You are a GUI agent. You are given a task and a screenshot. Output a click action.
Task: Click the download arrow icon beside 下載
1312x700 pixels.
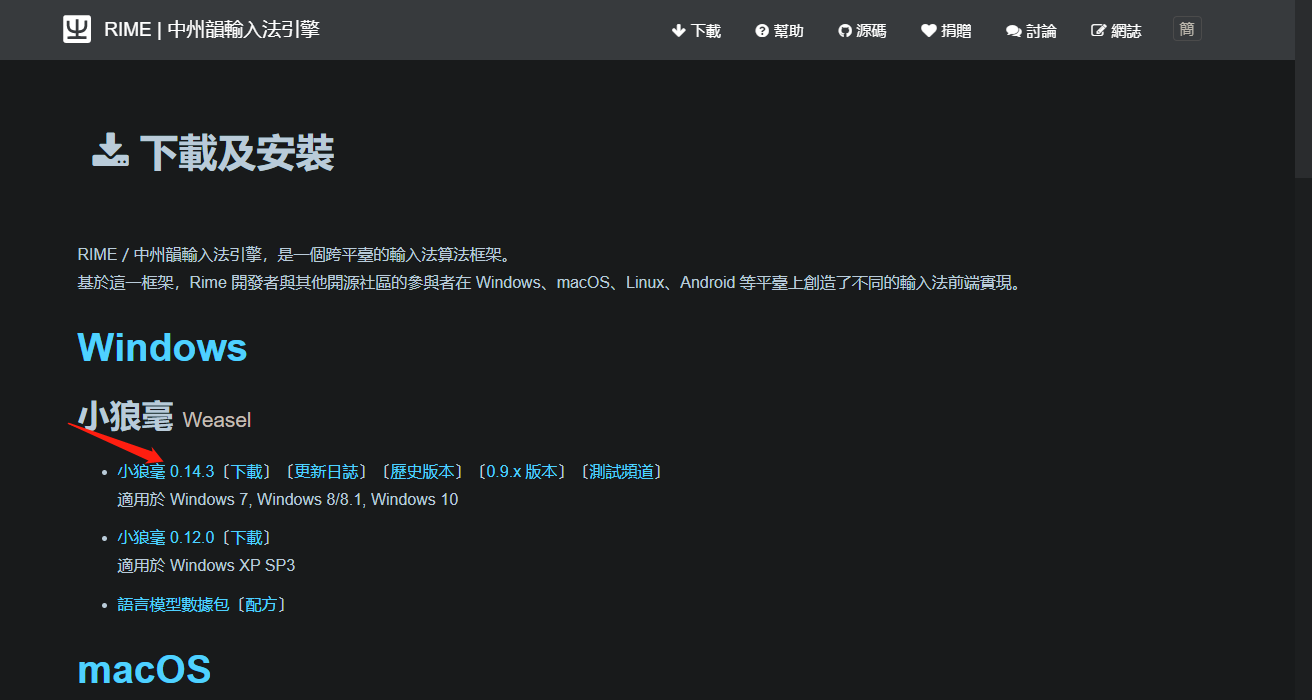(678, 30)
